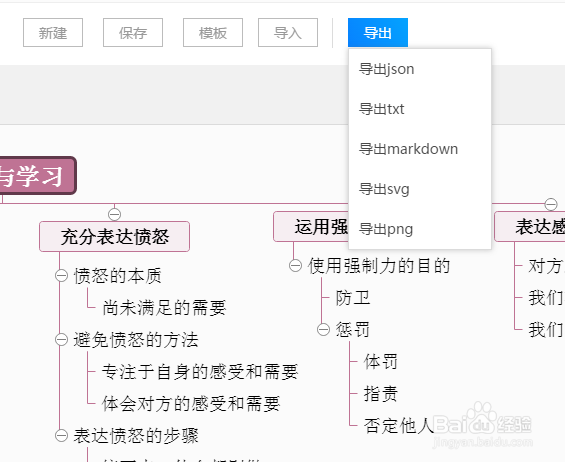
Task: Select the root node ending 与学习
Action: click(36, 176)
